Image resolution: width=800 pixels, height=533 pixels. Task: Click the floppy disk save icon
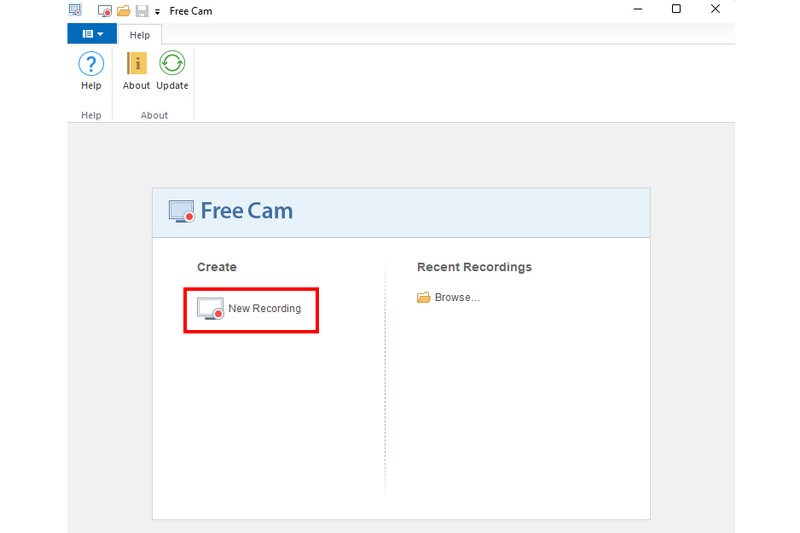click(142, 11)
